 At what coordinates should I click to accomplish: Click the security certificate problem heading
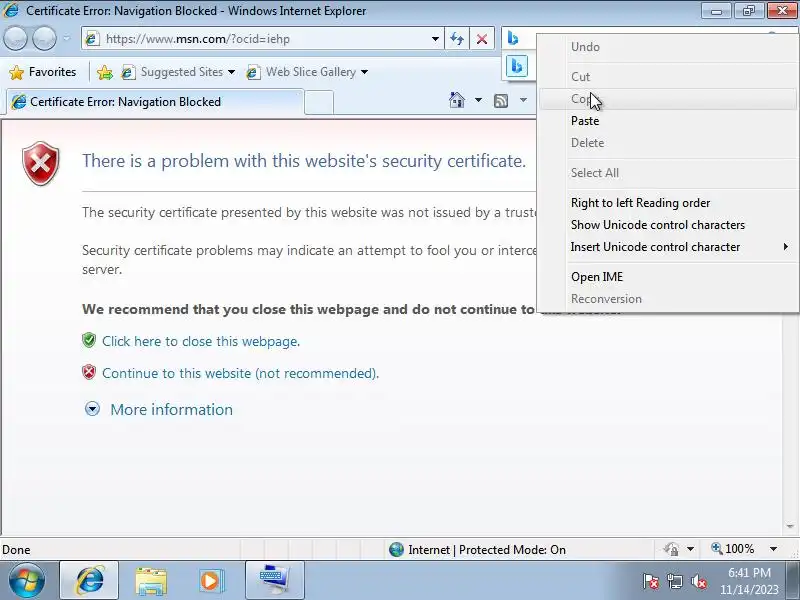click(304, 161)
